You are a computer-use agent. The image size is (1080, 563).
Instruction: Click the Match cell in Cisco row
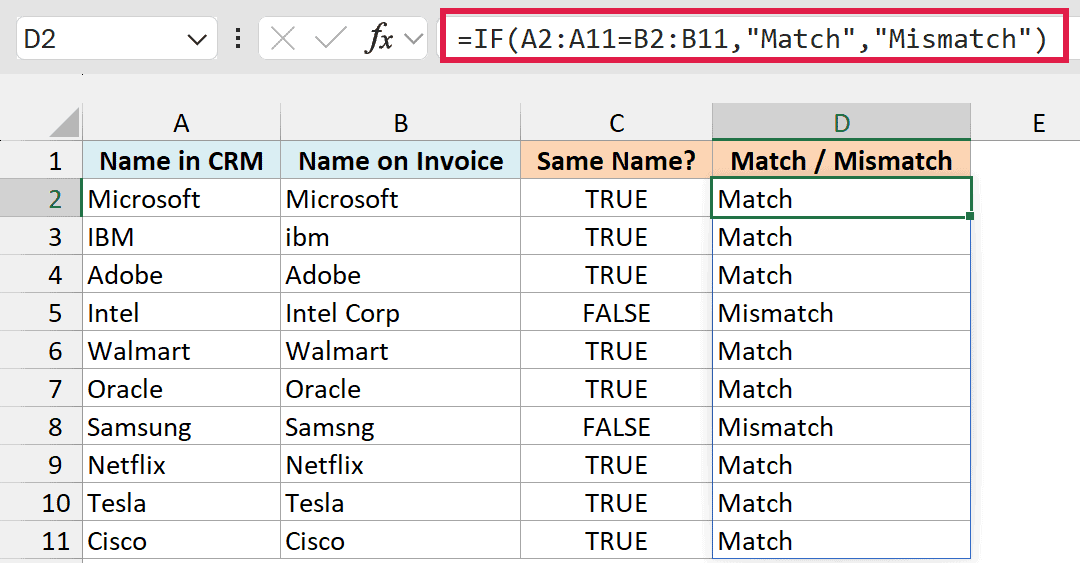[x=842, y=540]
